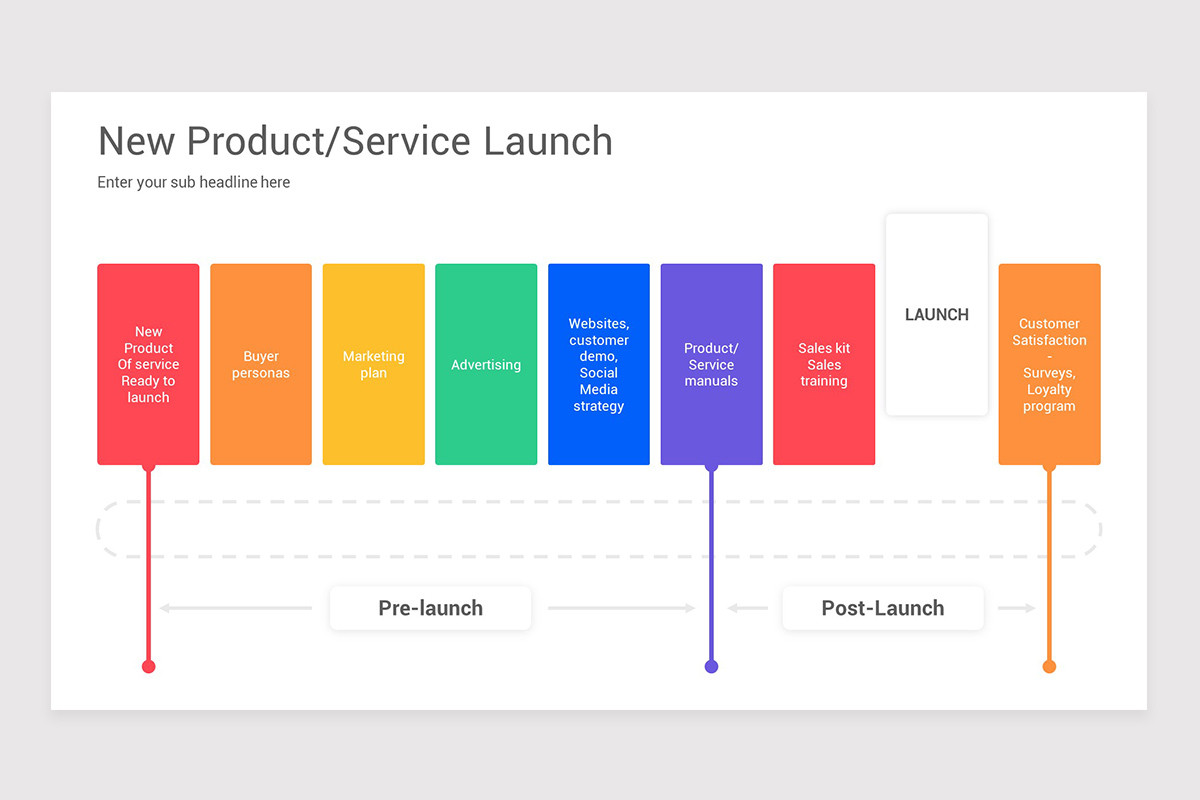Select the yellow 'Marketing plan' card

[x=373, y=364]
